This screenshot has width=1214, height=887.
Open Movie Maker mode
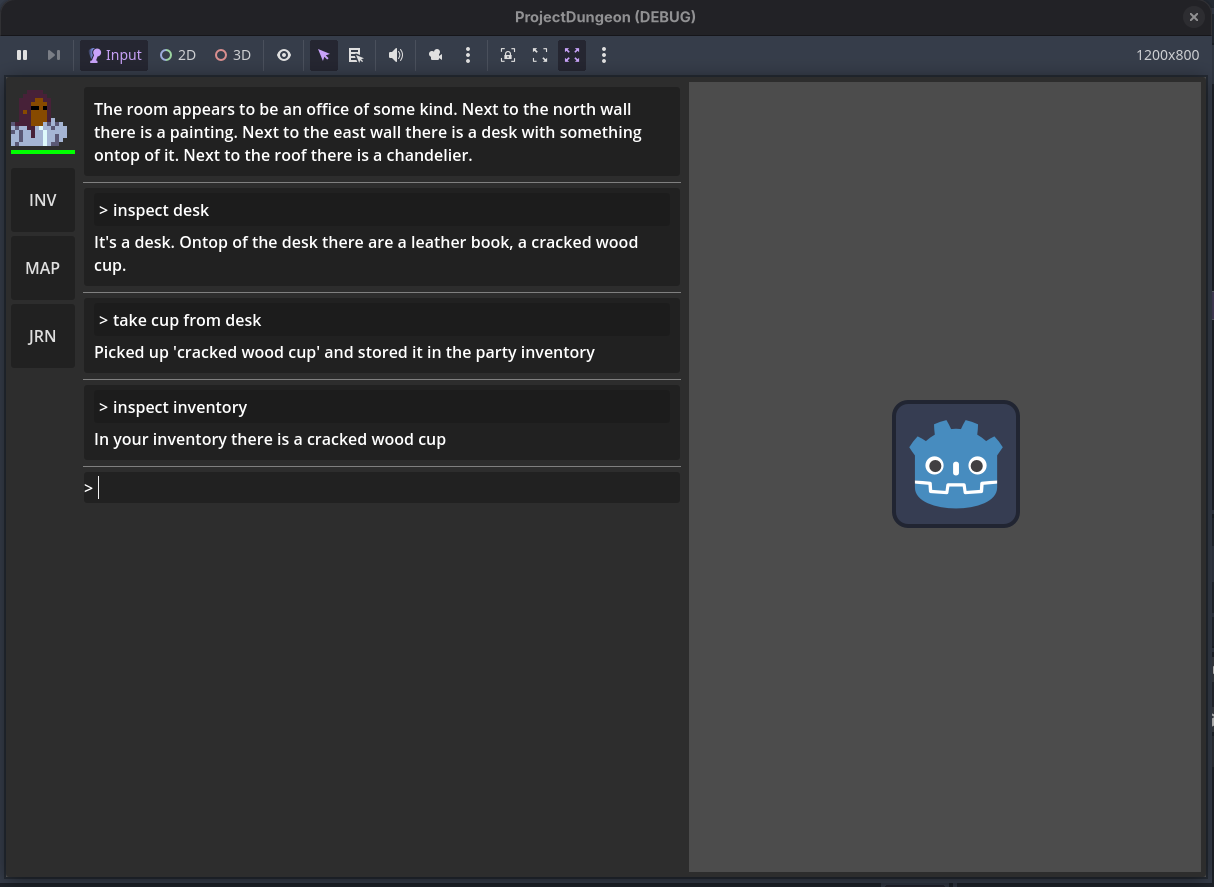click(x=435, y=55)
